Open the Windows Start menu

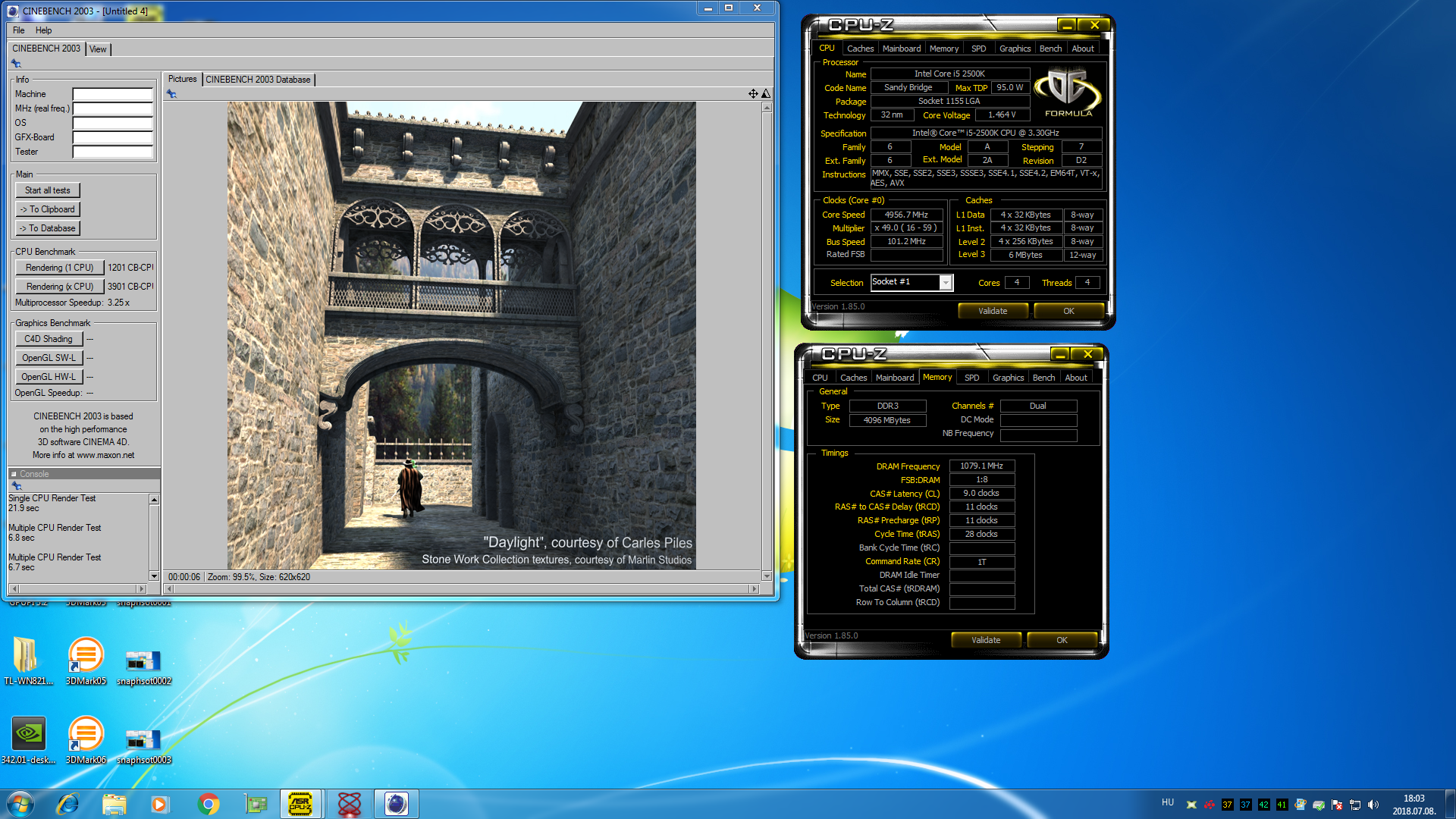20,804
